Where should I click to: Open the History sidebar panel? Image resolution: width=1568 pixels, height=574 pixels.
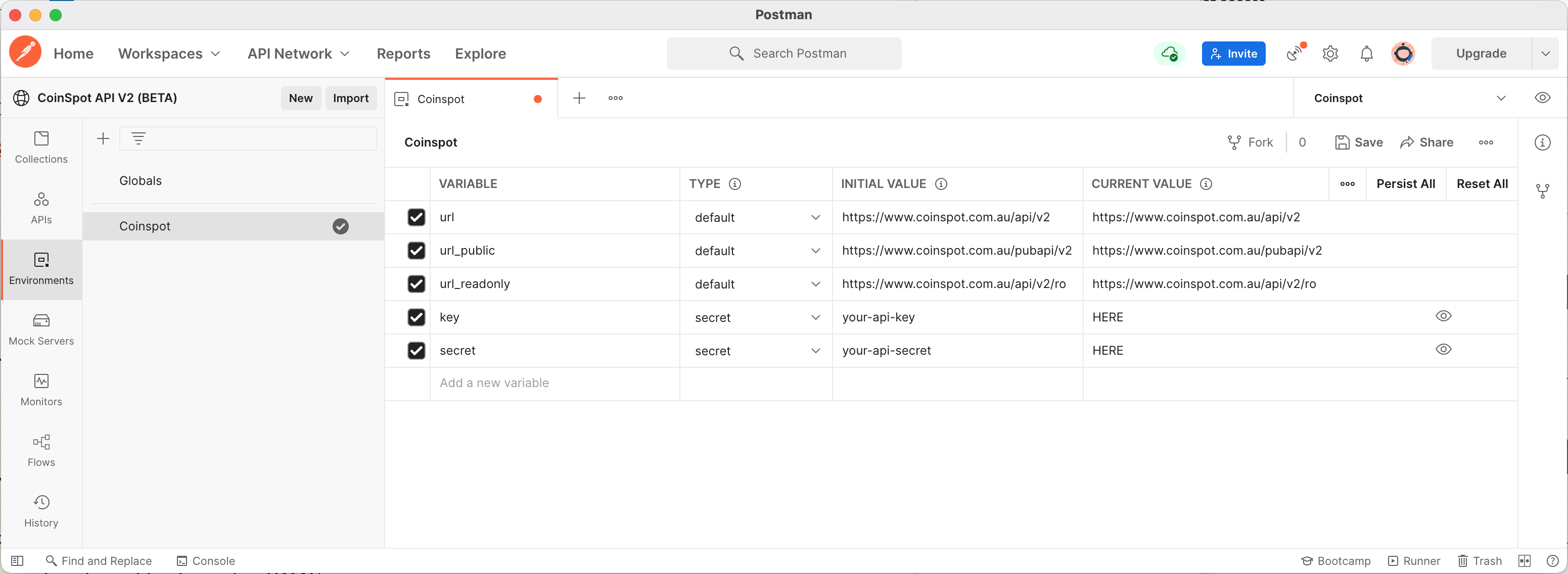coord(41,511)
